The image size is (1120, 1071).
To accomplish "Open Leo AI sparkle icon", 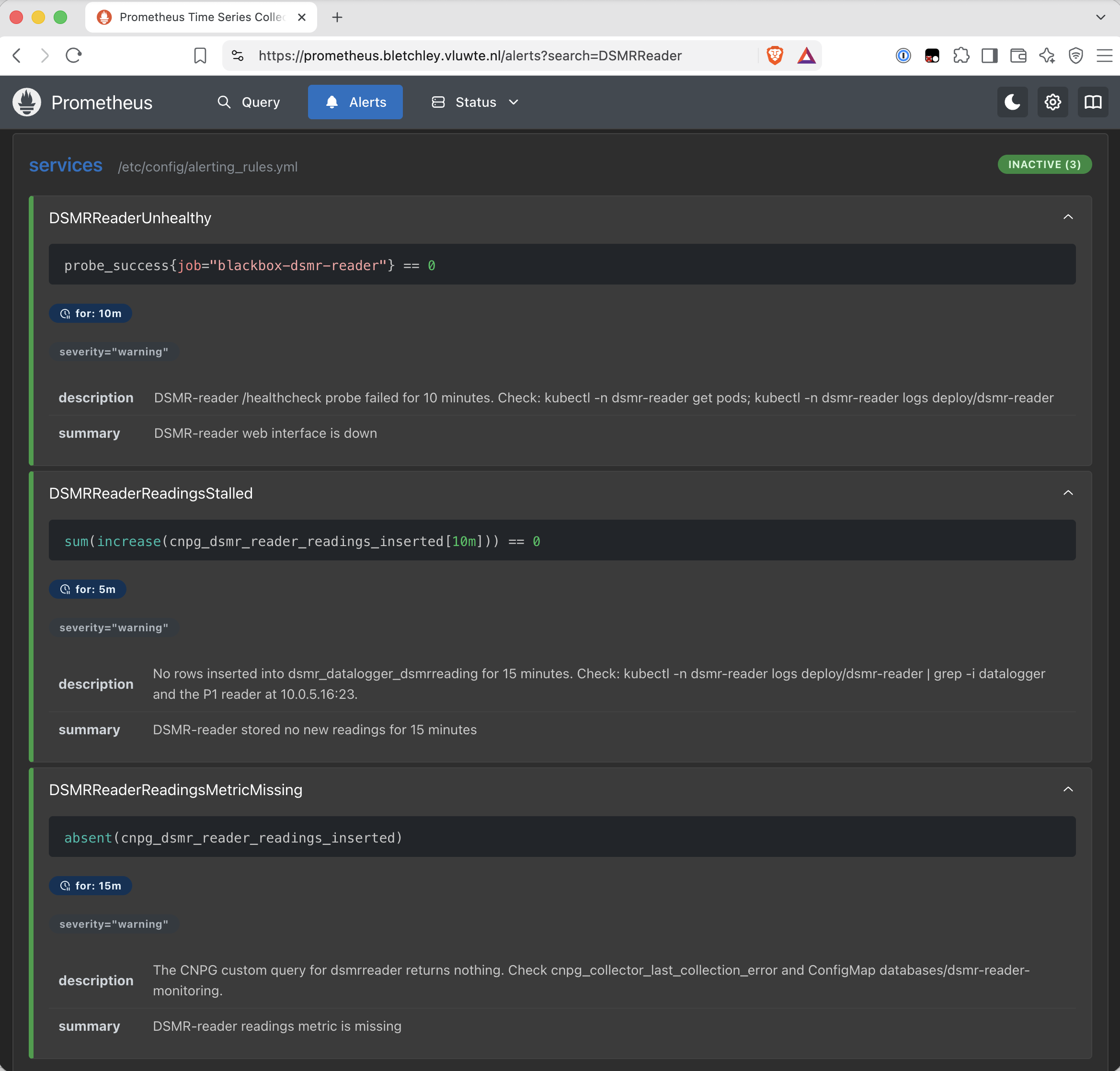I will coord(1047,56).
